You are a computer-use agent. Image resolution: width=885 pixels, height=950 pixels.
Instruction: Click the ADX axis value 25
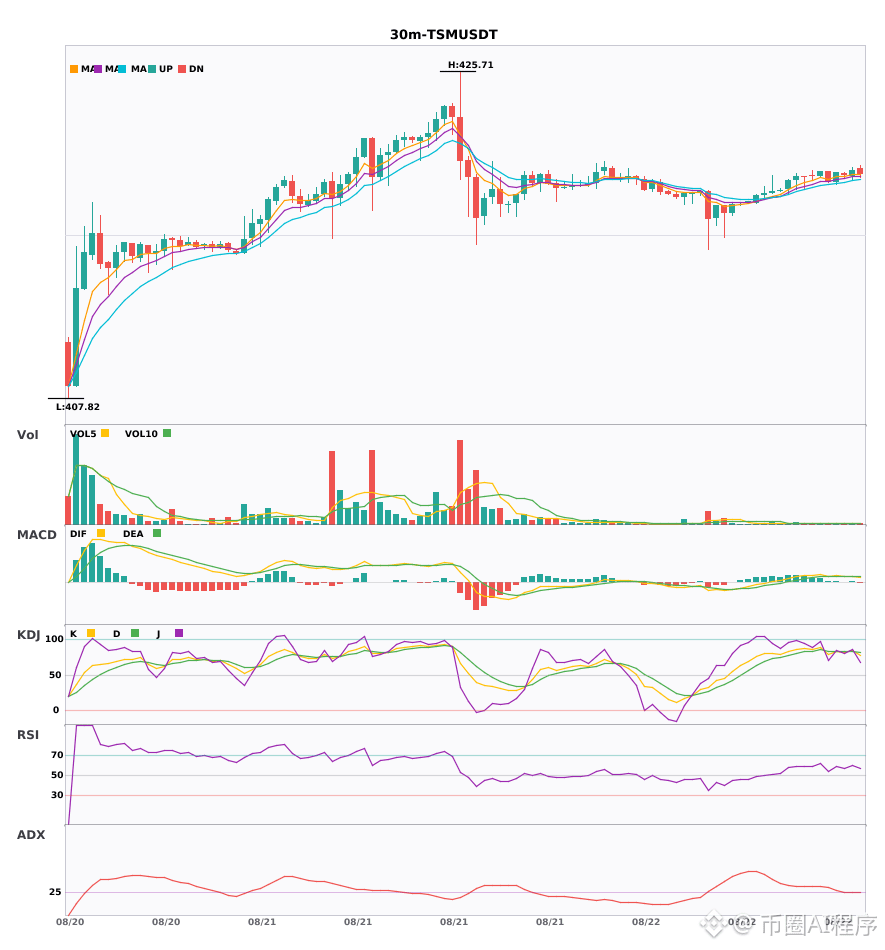pos(55,892)
